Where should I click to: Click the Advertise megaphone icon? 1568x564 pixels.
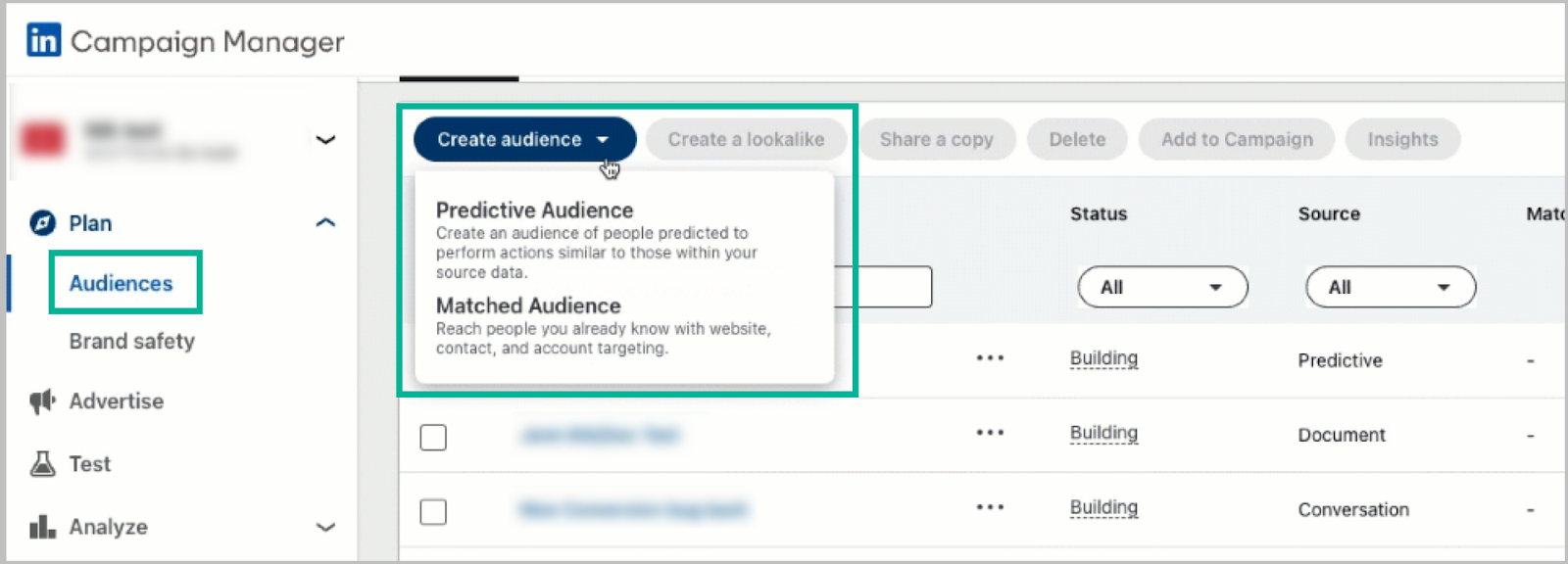click(x=42, y=401)
